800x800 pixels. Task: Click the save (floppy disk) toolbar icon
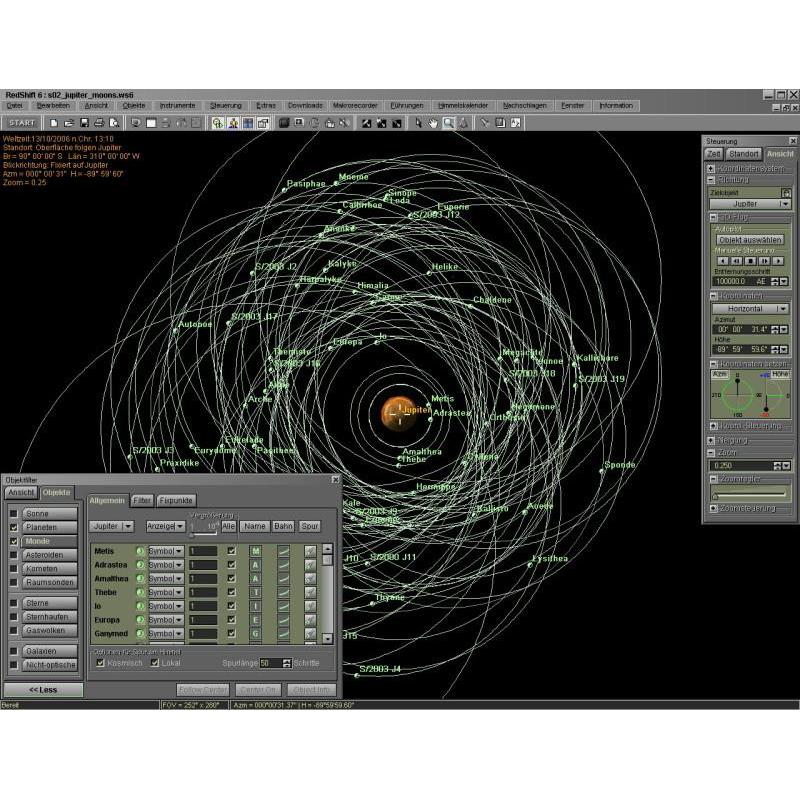click(83, 123)
